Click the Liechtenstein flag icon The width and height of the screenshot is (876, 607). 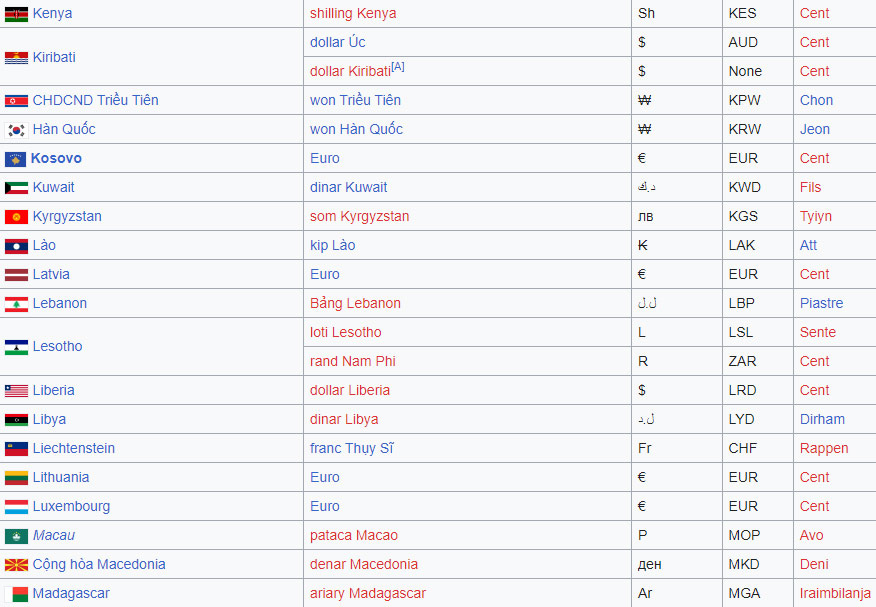point(16,449)
